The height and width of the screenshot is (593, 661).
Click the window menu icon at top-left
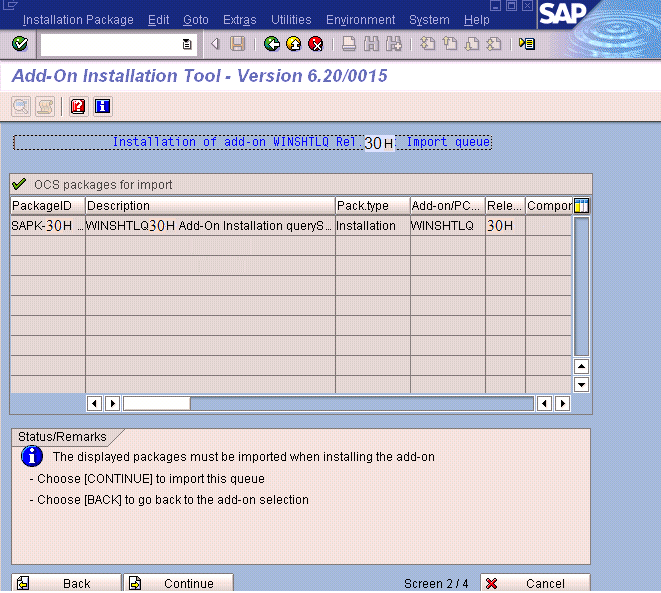[9, 5]
